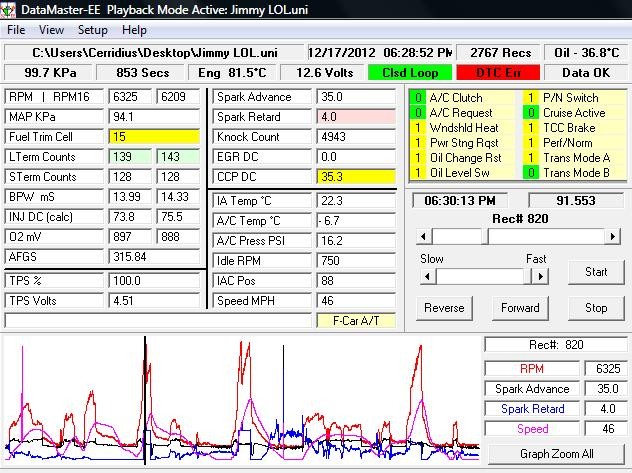Click the Fuel Trim Cell value 15

click(x=154, y=137)
